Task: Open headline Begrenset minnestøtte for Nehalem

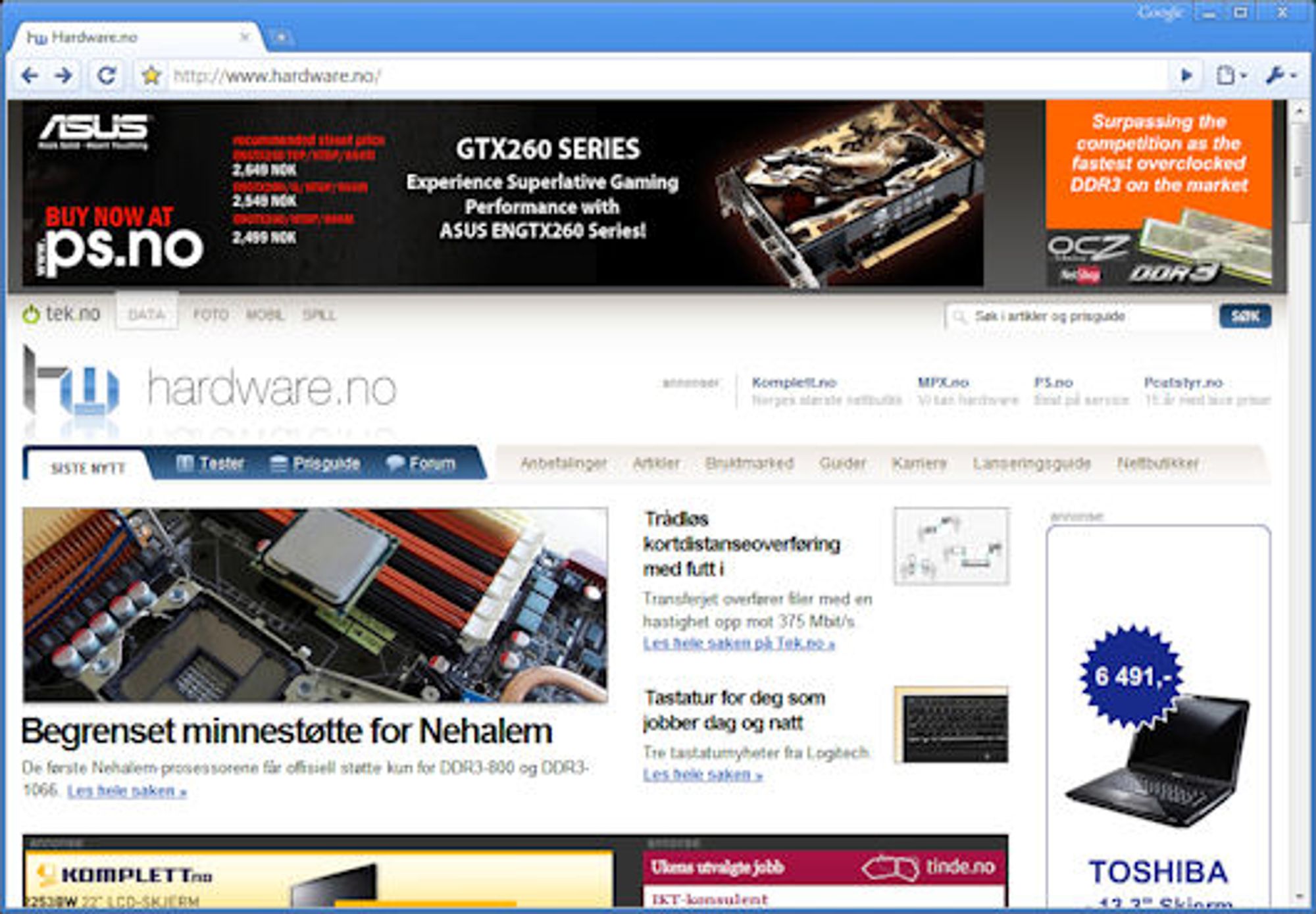Action: (287, 731)
